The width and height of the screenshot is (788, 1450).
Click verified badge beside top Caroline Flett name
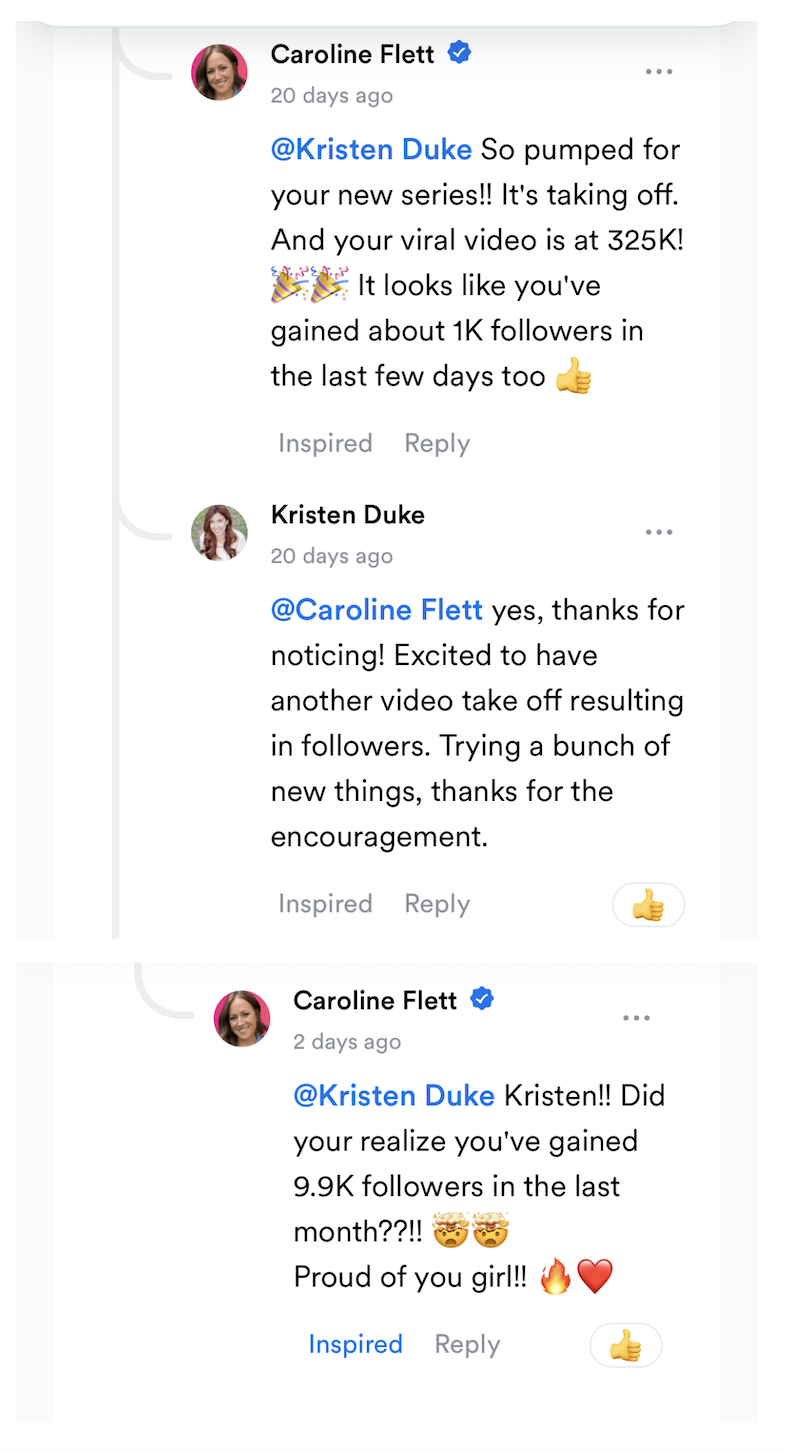coord(459,53)
